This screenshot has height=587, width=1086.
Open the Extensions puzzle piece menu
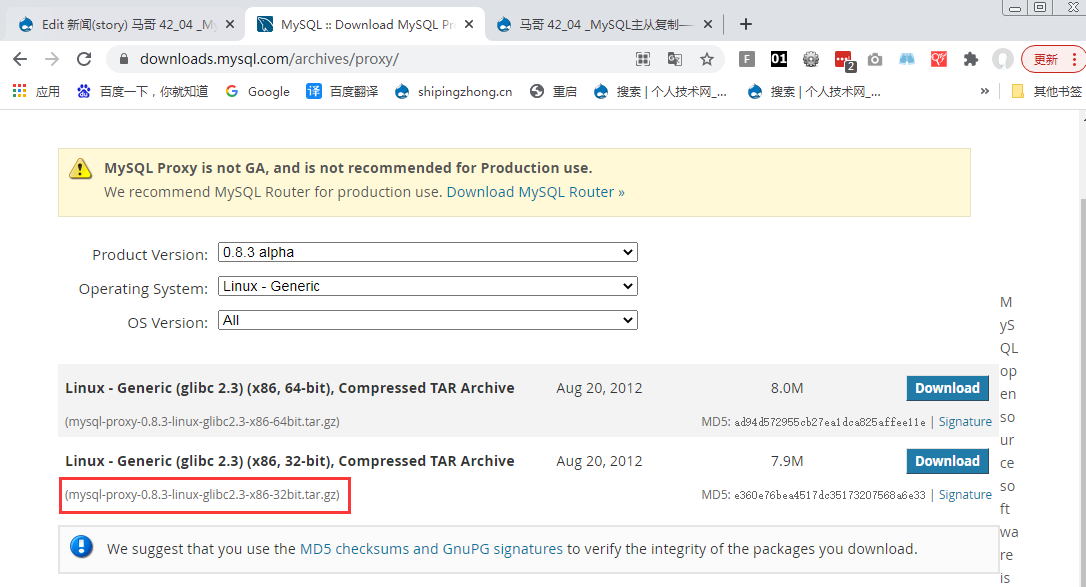970,60
